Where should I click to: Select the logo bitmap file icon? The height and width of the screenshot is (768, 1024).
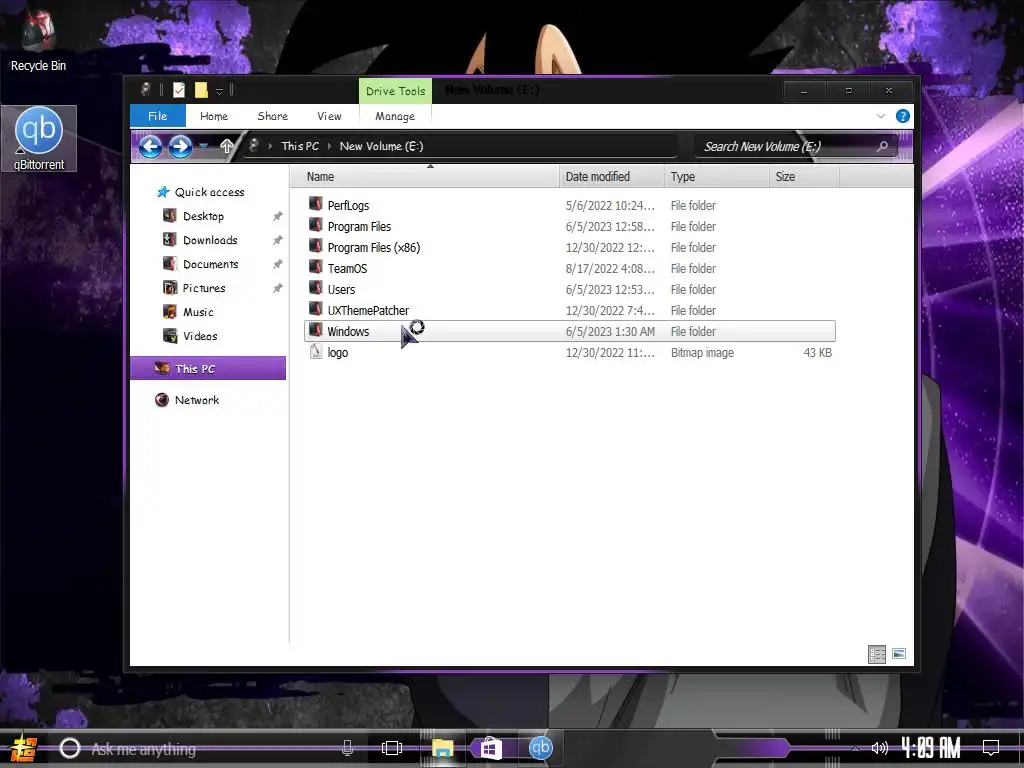click(316, 352)
